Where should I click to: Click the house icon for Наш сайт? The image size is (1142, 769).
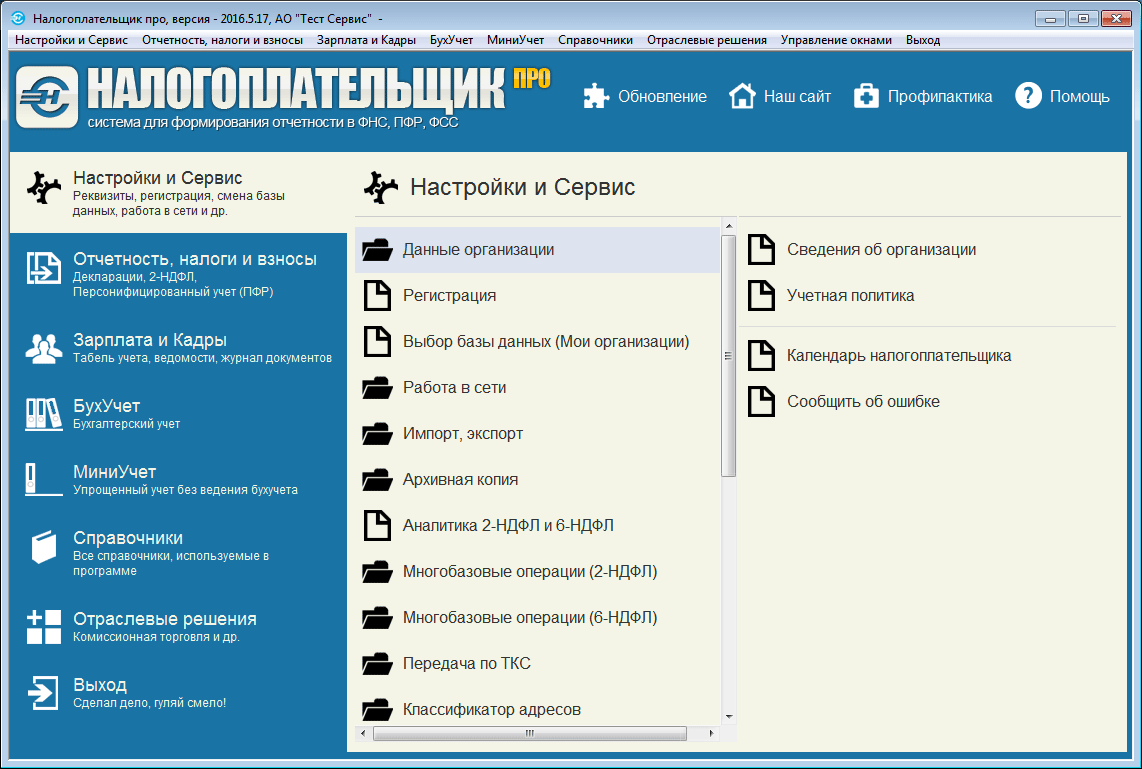pyautogui.click(x=742, y=96)
